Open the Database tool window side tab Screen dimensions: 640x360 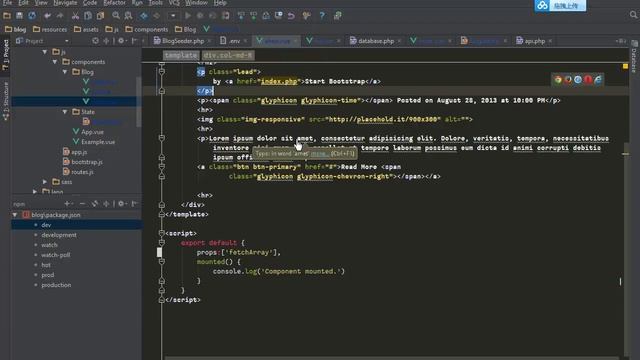634,57
